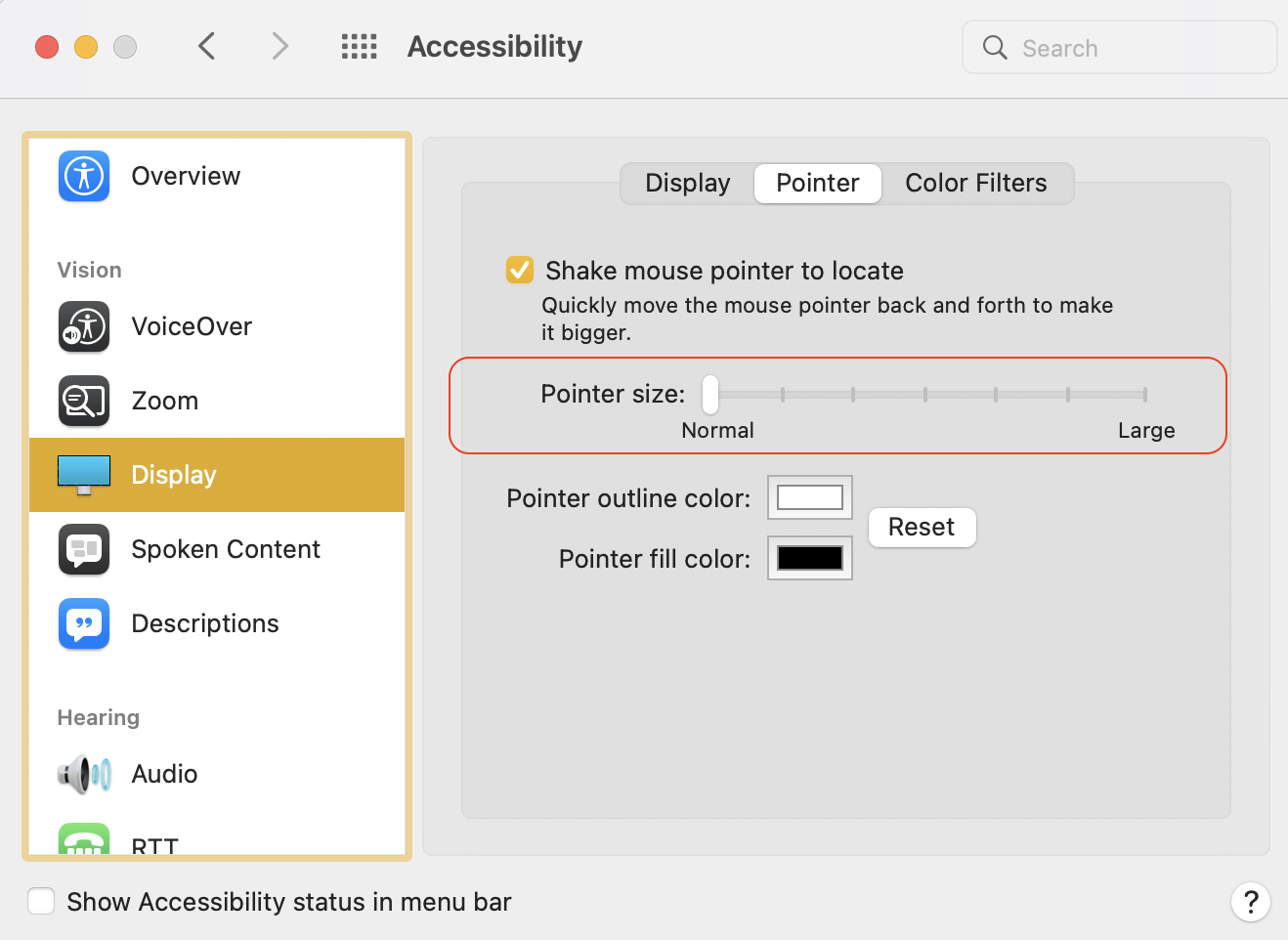The image size is (1288, 940).
Task: Click the Pointer size slider handle
Action: [710, 395]
